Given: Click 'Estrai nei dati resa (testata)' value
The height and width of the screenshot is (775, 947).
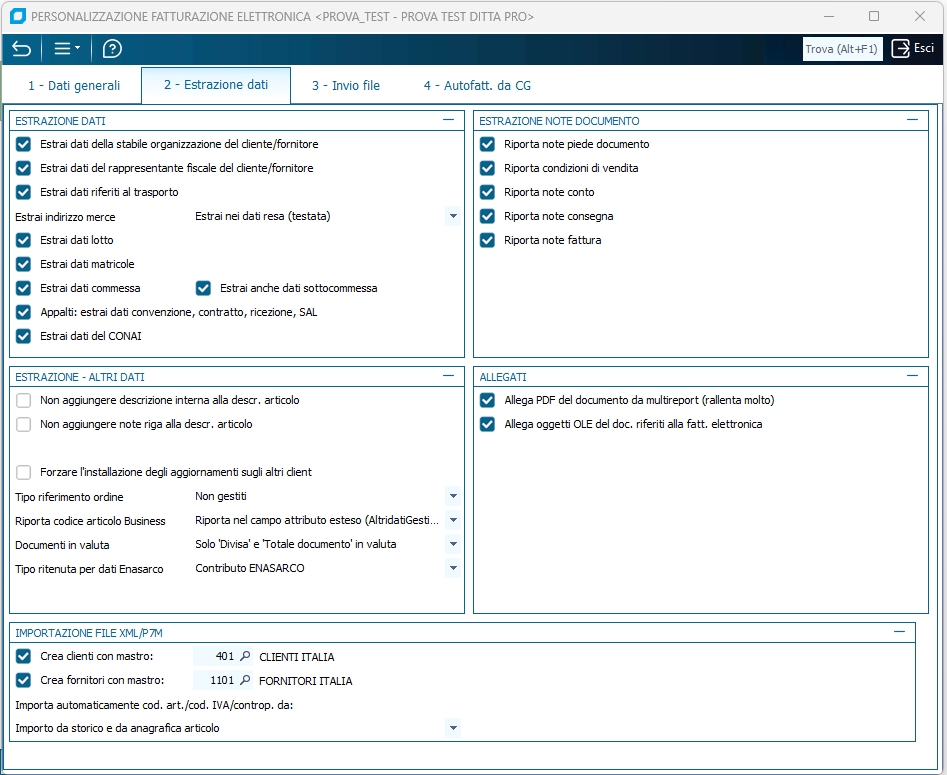Looking at the screenshot, I should (263, 216).
